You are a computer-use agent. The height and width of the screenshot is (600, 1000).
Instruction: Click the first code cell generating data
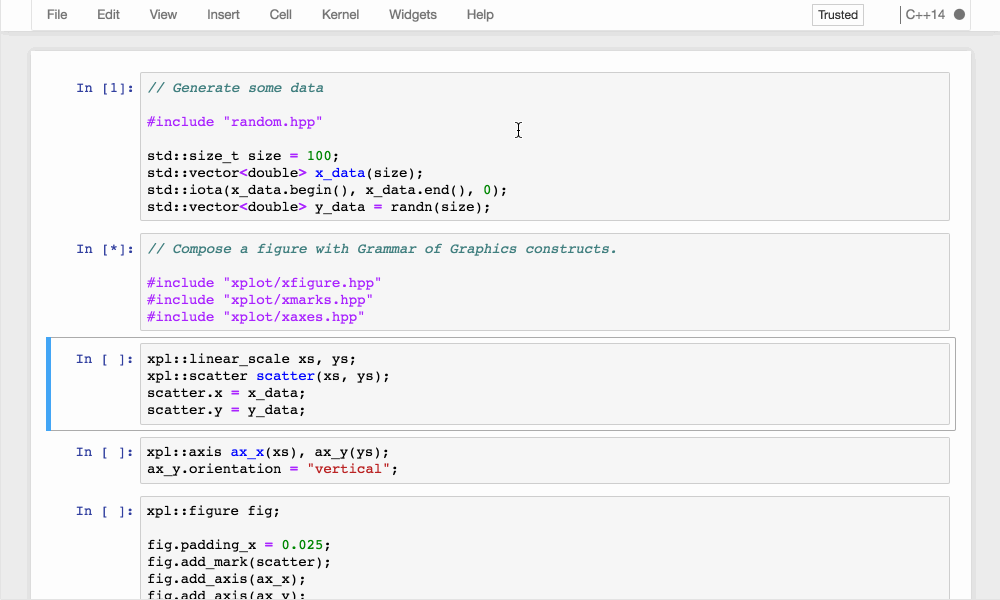(545, 147)
